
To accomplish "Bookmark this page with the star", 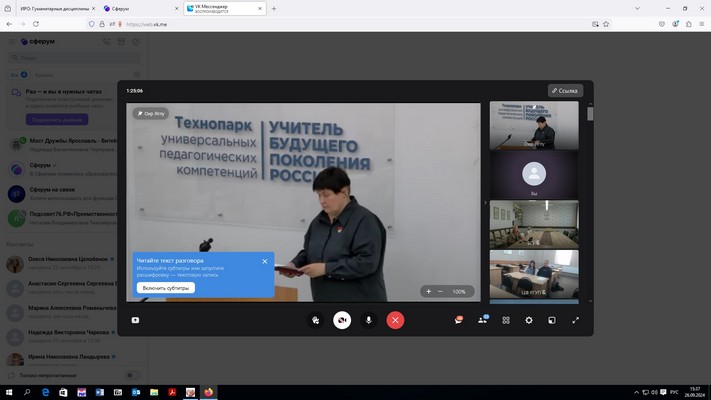I will [606, 24].
